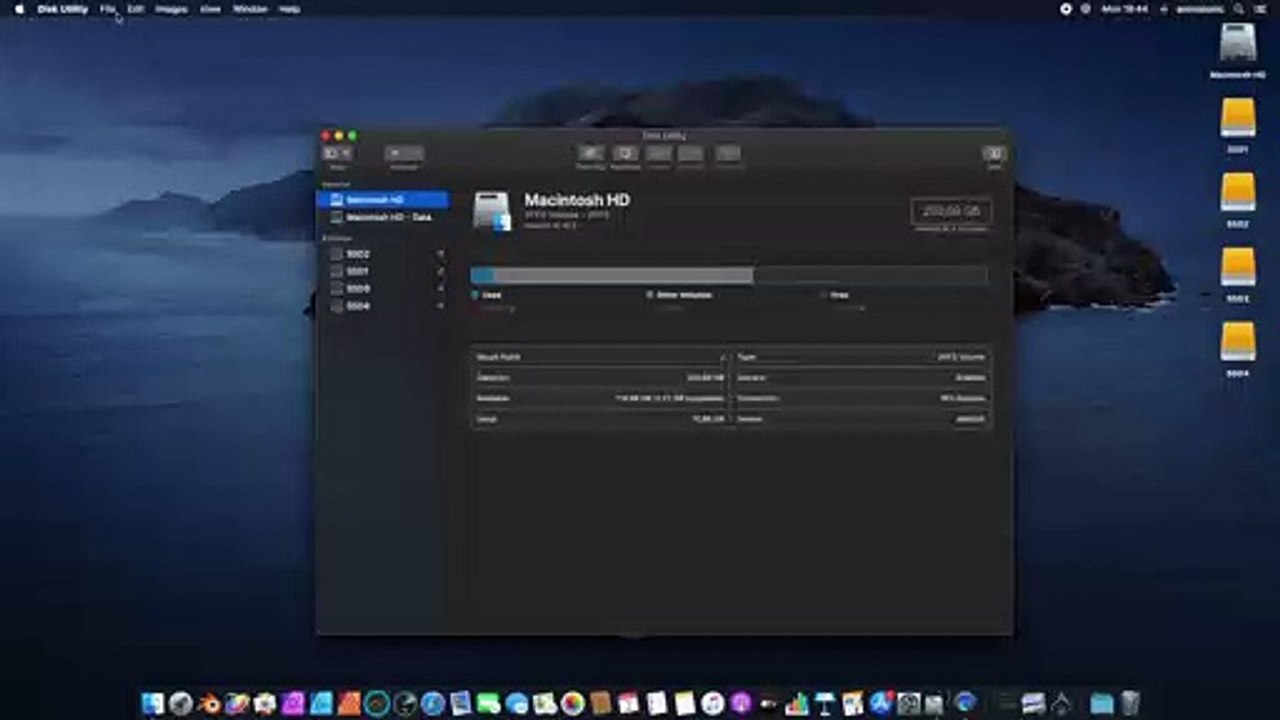The image size is (1280, 720).
Task: Select the SSD1 disk in the sidebar
Action: (x=383, y=271)
